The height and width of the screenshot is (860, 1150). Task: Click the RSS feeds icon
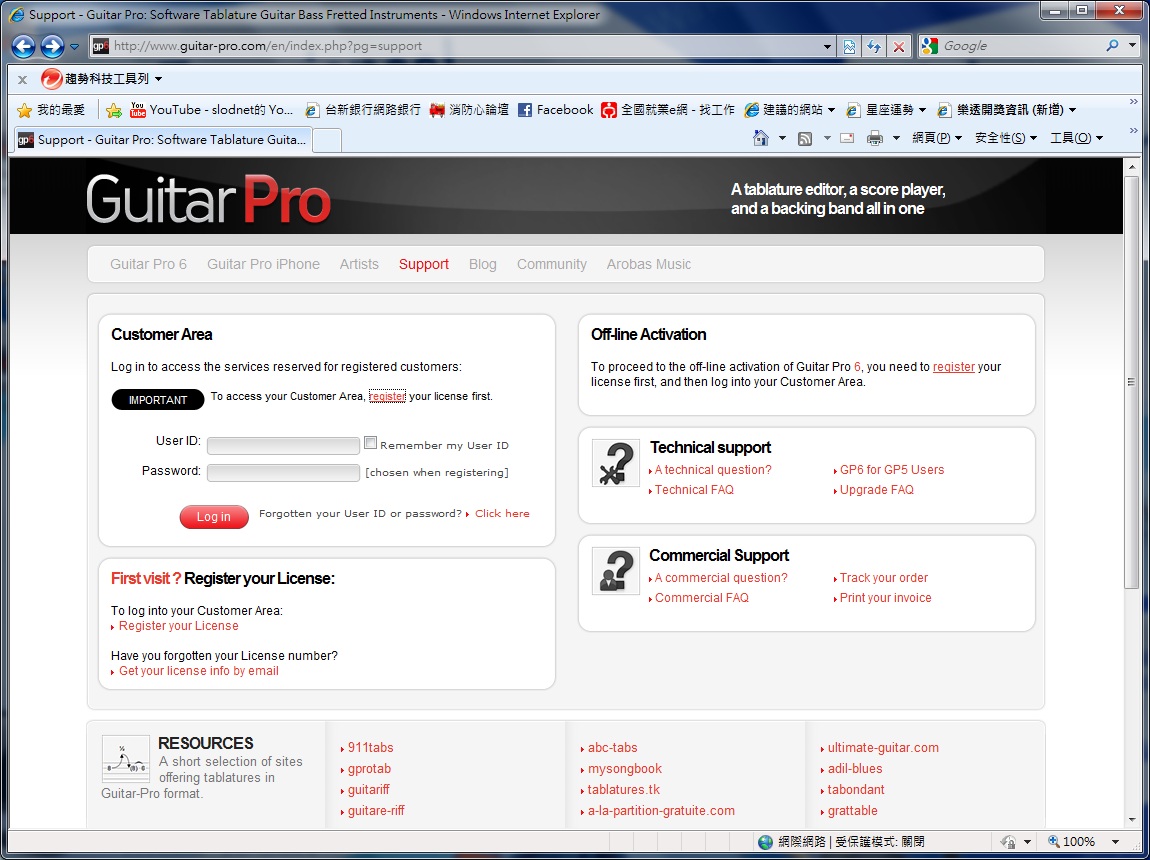(x=805, y=138)
